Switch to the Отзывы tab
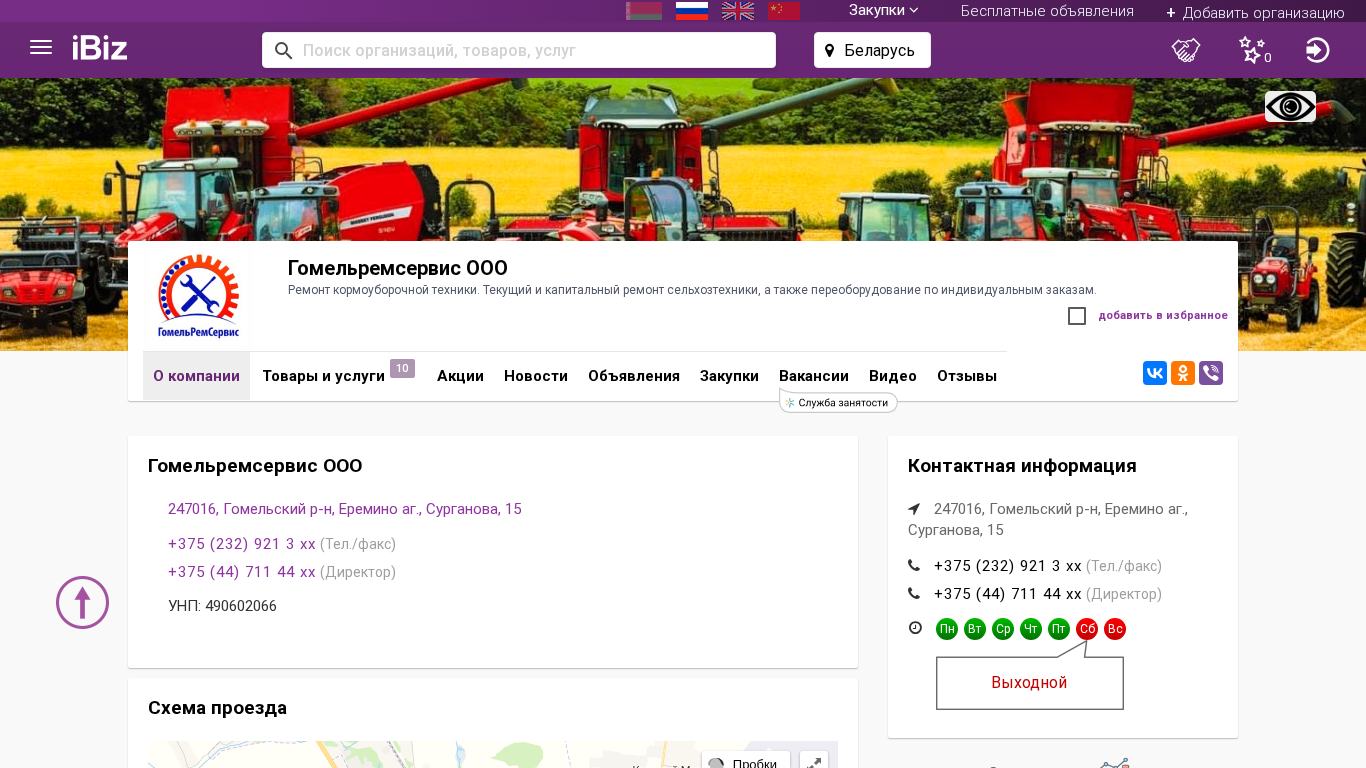The image size is (1366, 768). tap(966, 376)
